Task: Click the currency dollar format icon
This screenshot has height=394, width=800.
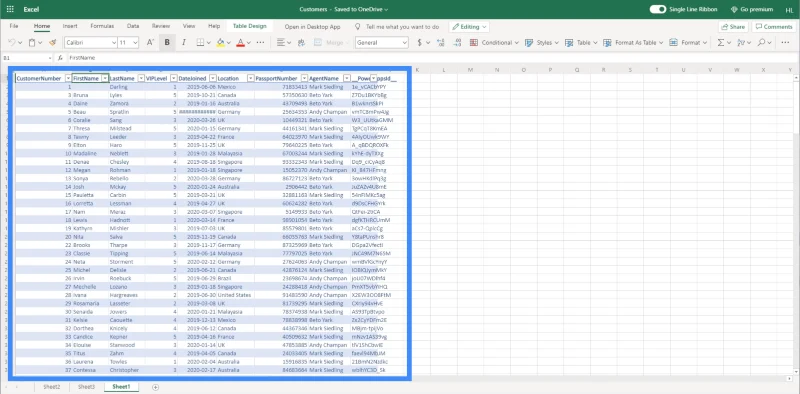Action: (420, 43)
